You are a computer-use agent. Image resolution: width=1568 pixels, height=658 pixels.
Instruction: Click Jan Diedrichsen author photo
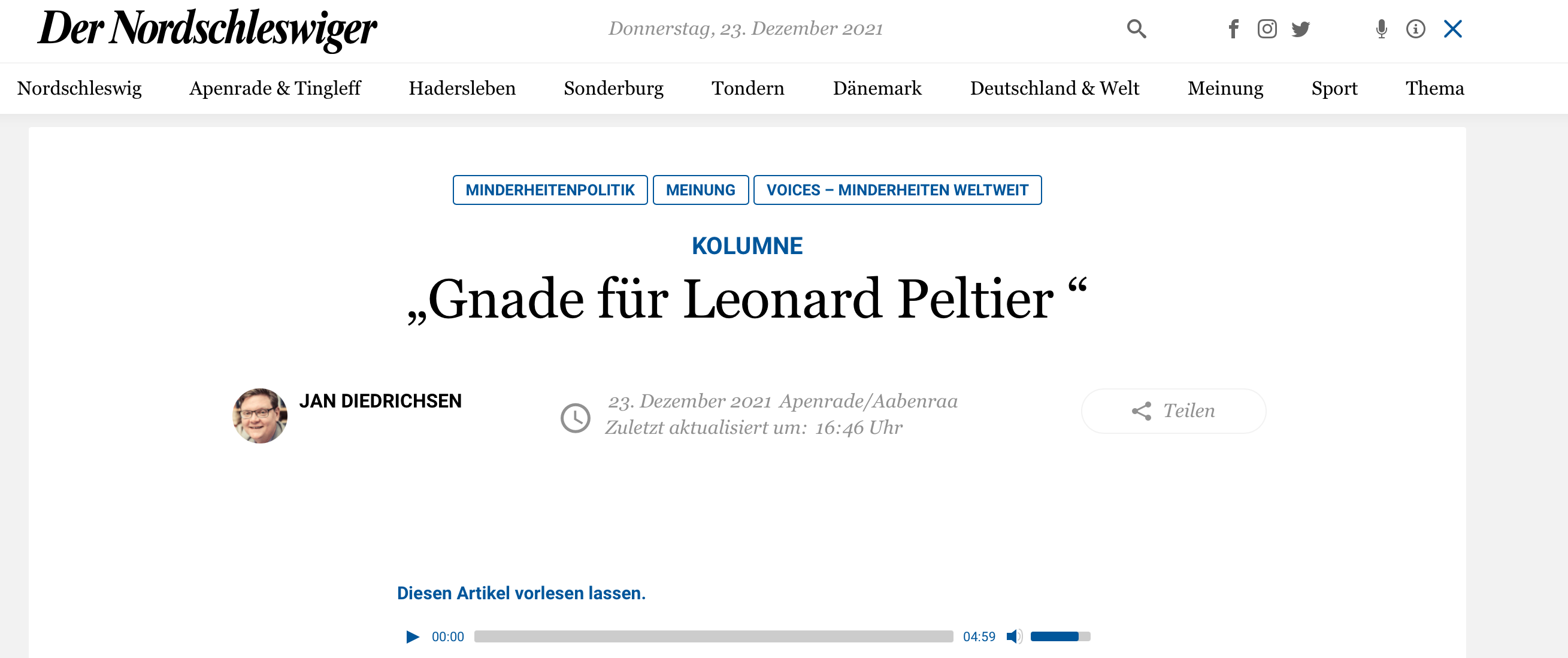(x=260, y=415)
